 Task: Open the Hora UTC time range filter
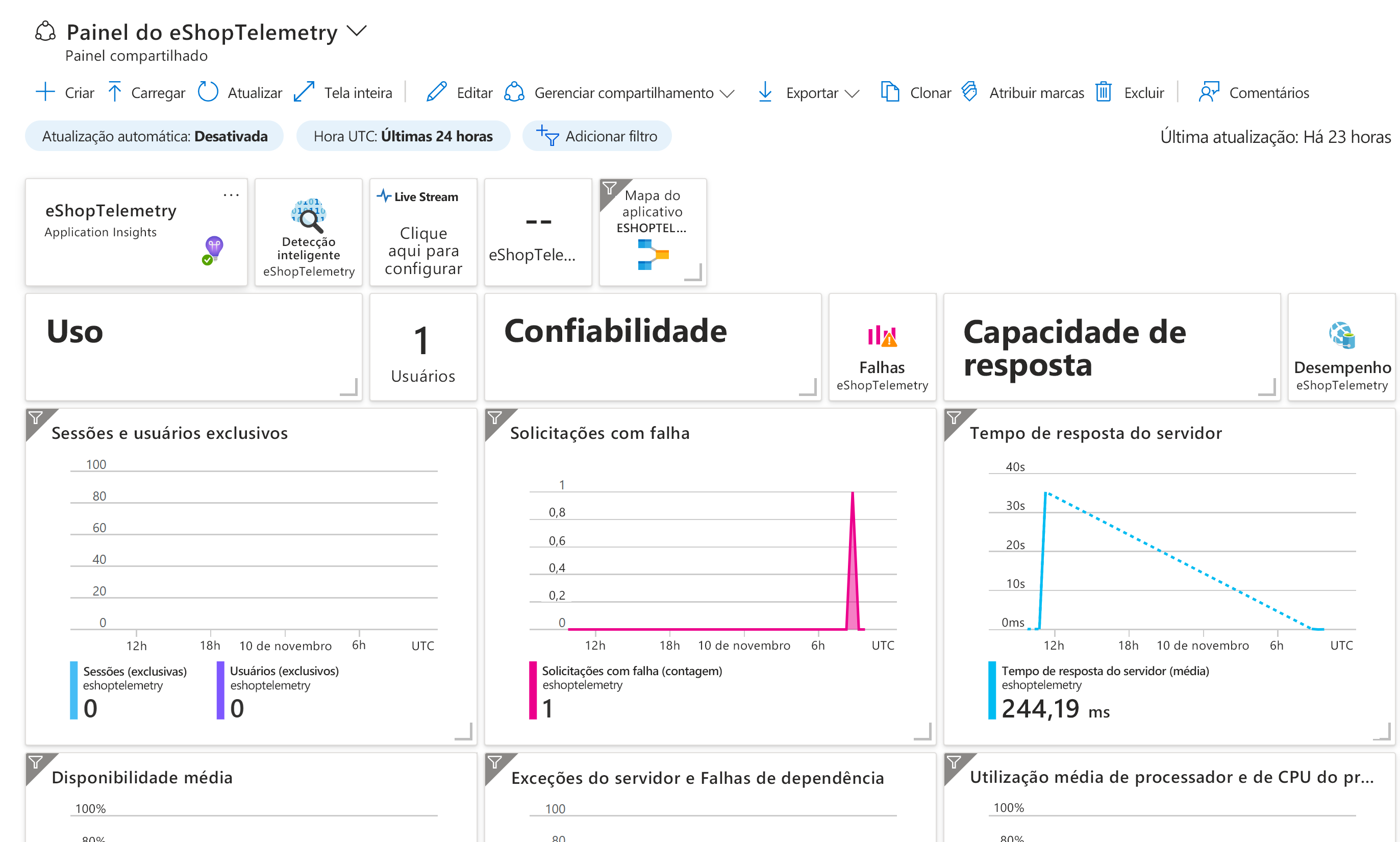point(403,136)
